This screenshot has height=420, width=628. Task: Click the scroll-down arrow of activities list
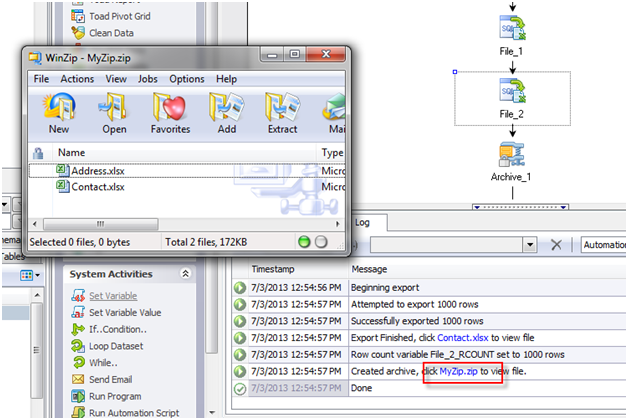click(212, 412)
